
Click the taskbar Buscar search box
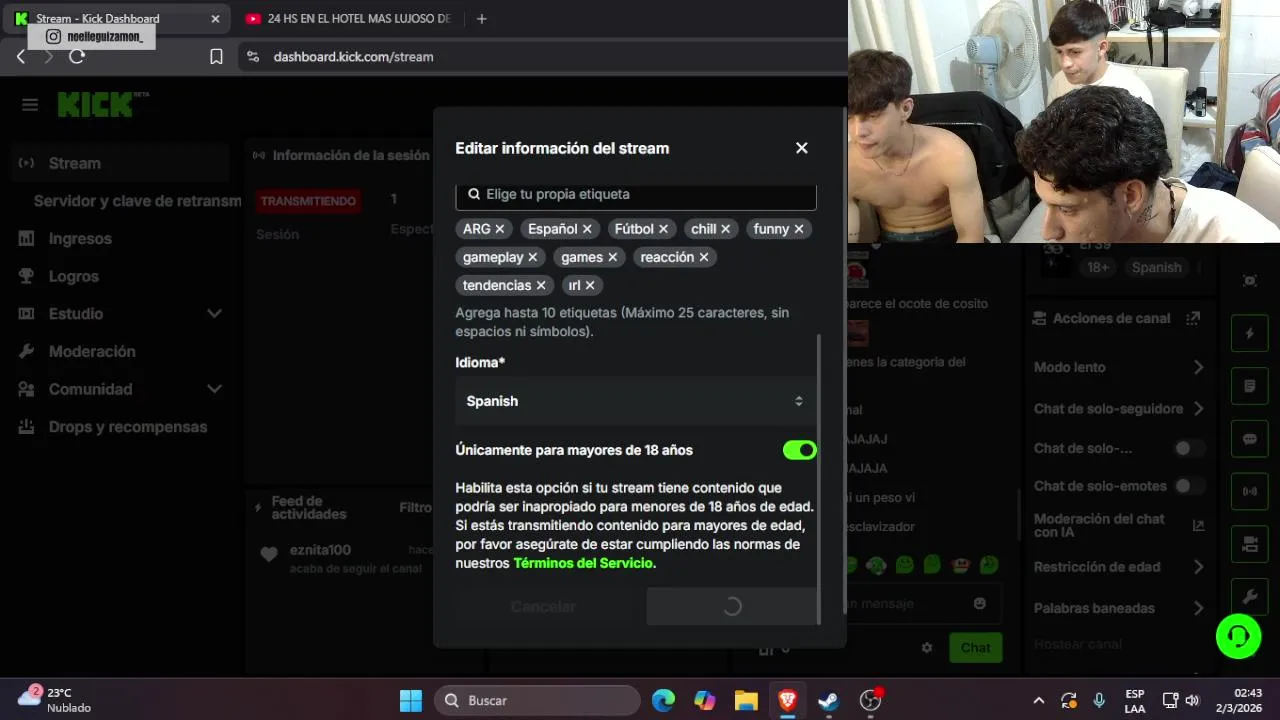538,701
